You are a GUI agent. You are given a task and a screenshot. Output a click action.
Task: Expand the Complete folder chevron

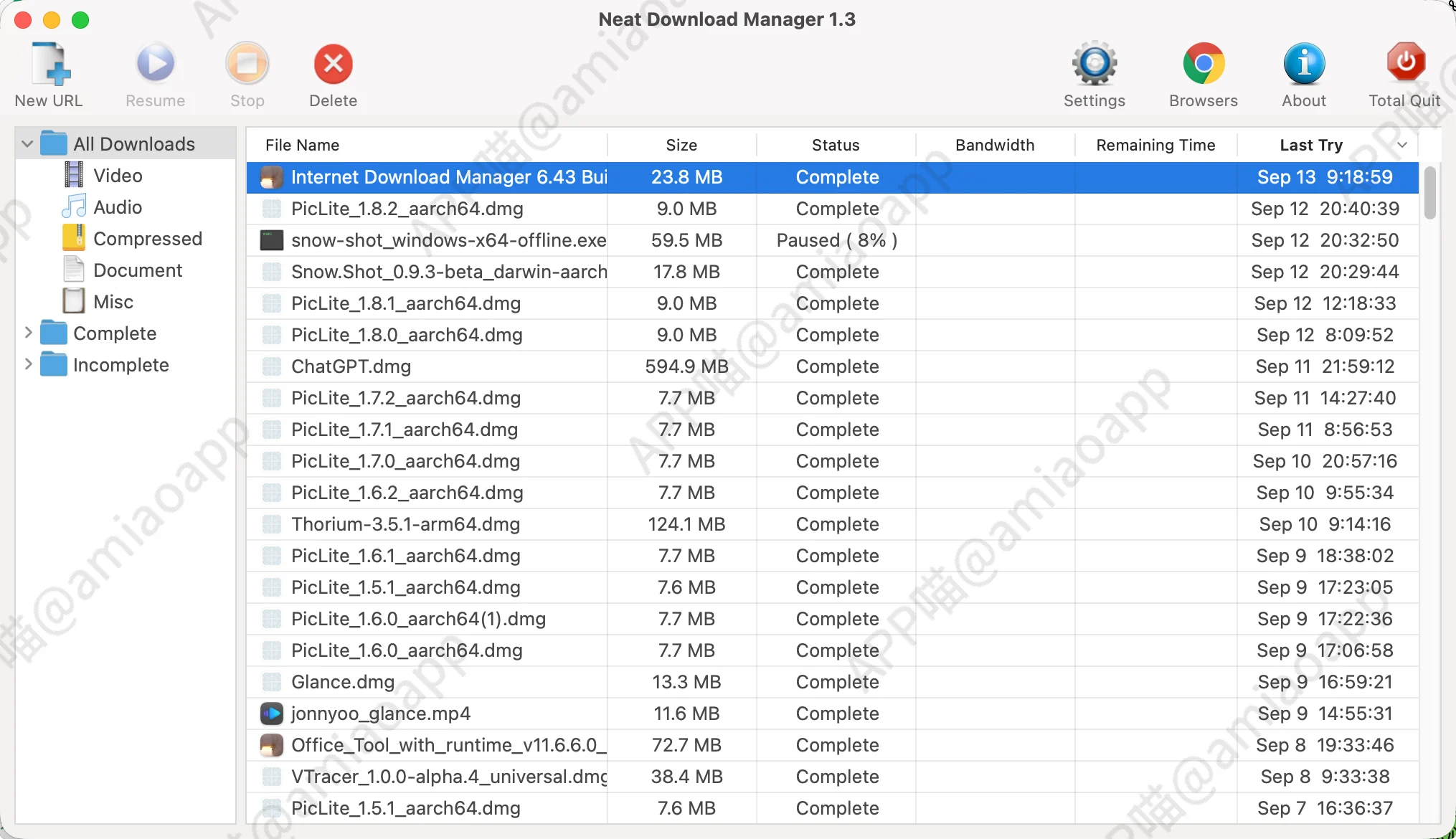[x=28, y=333]
